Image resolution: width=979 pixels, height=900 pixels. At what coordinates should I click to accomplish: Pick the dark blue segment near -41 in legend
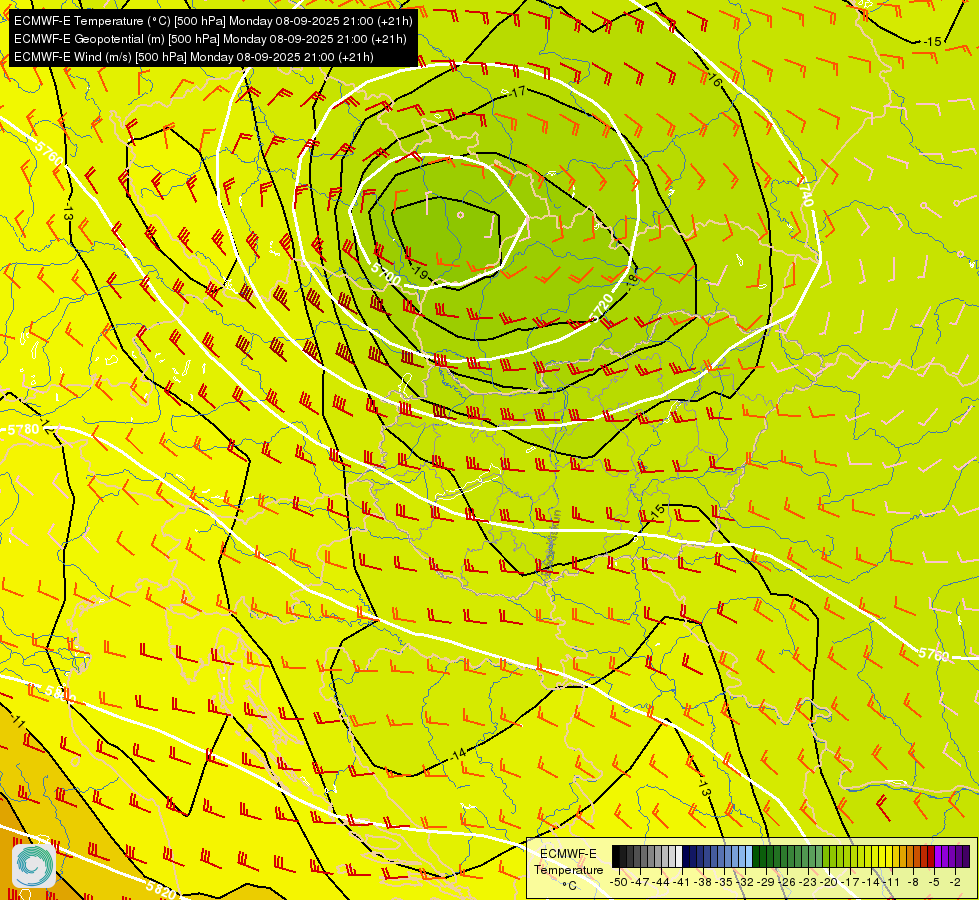point(687,857)
